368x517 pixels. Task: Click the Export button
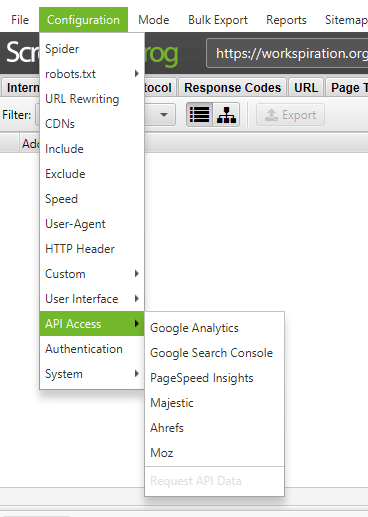click(x=290, y=115)
